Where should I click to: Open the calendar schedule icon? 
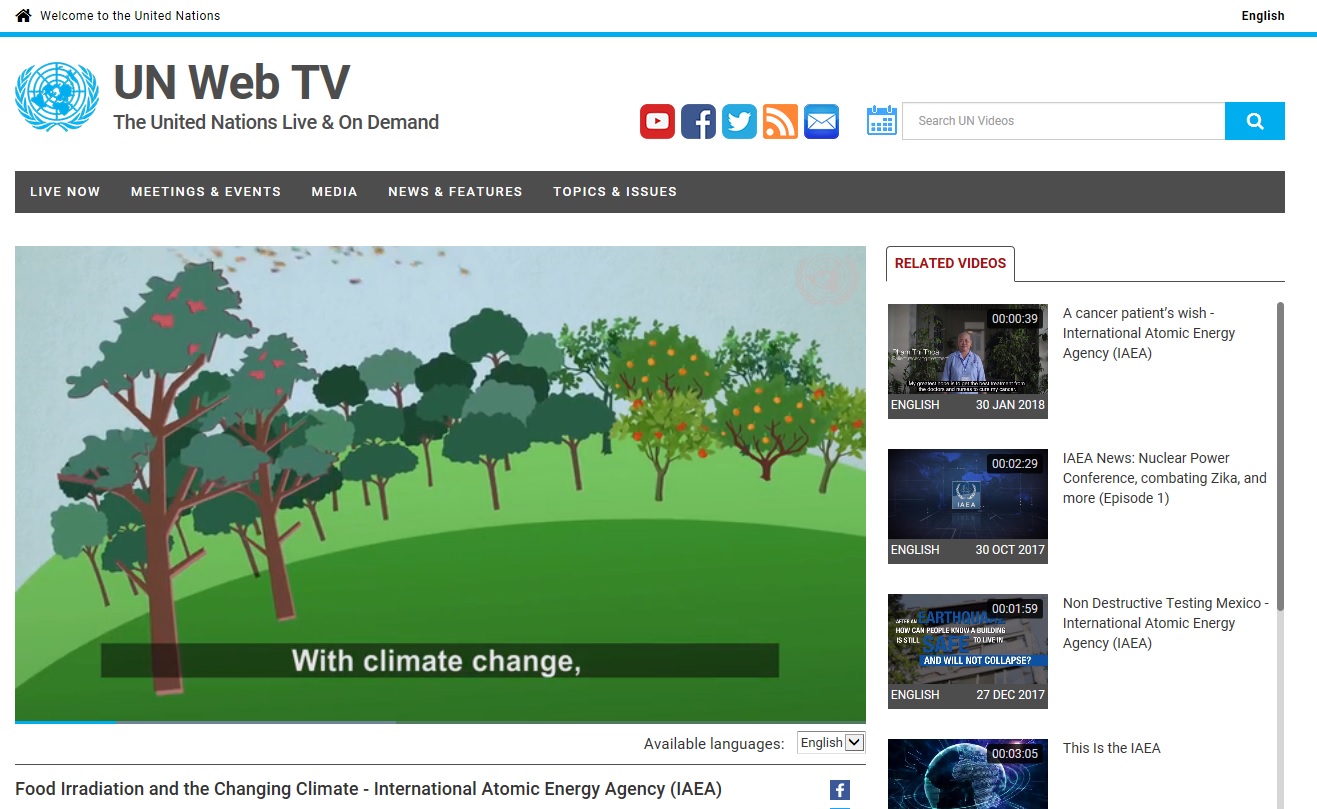(x=881, y=120)
